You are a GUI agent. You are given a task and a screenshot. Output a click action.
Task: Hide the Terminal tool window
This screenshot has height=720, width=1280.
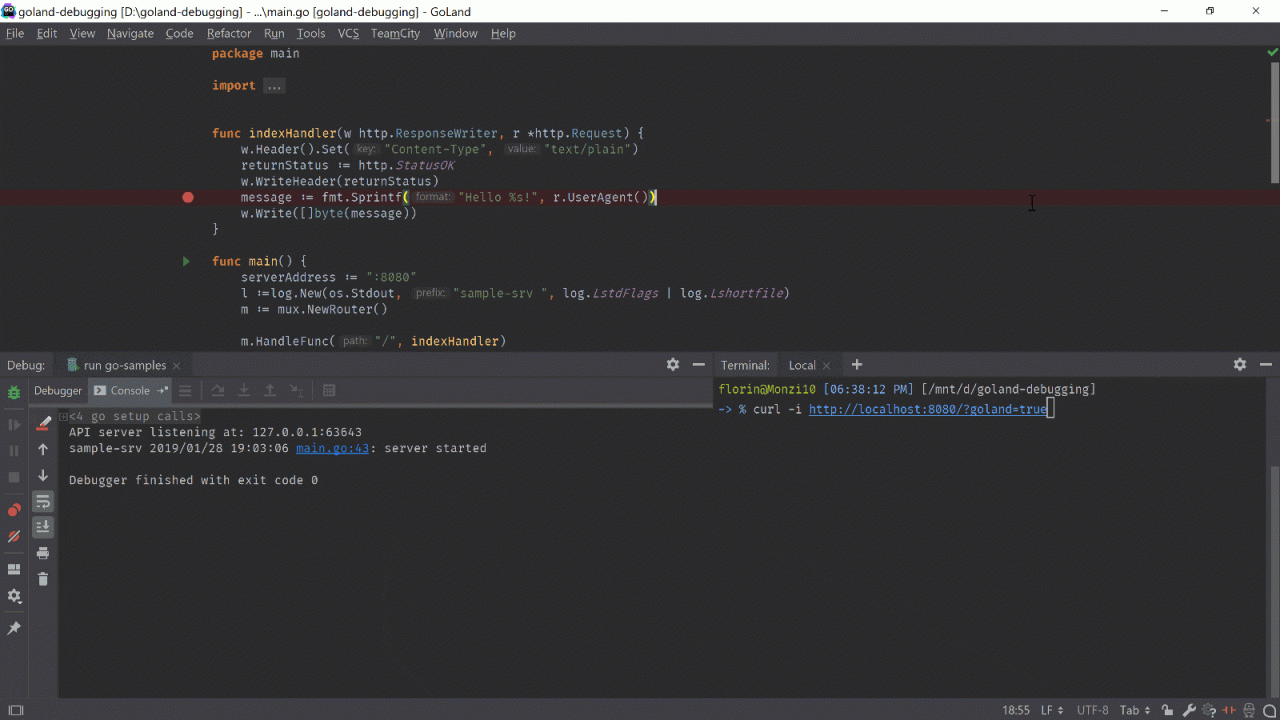[1266, 365]
